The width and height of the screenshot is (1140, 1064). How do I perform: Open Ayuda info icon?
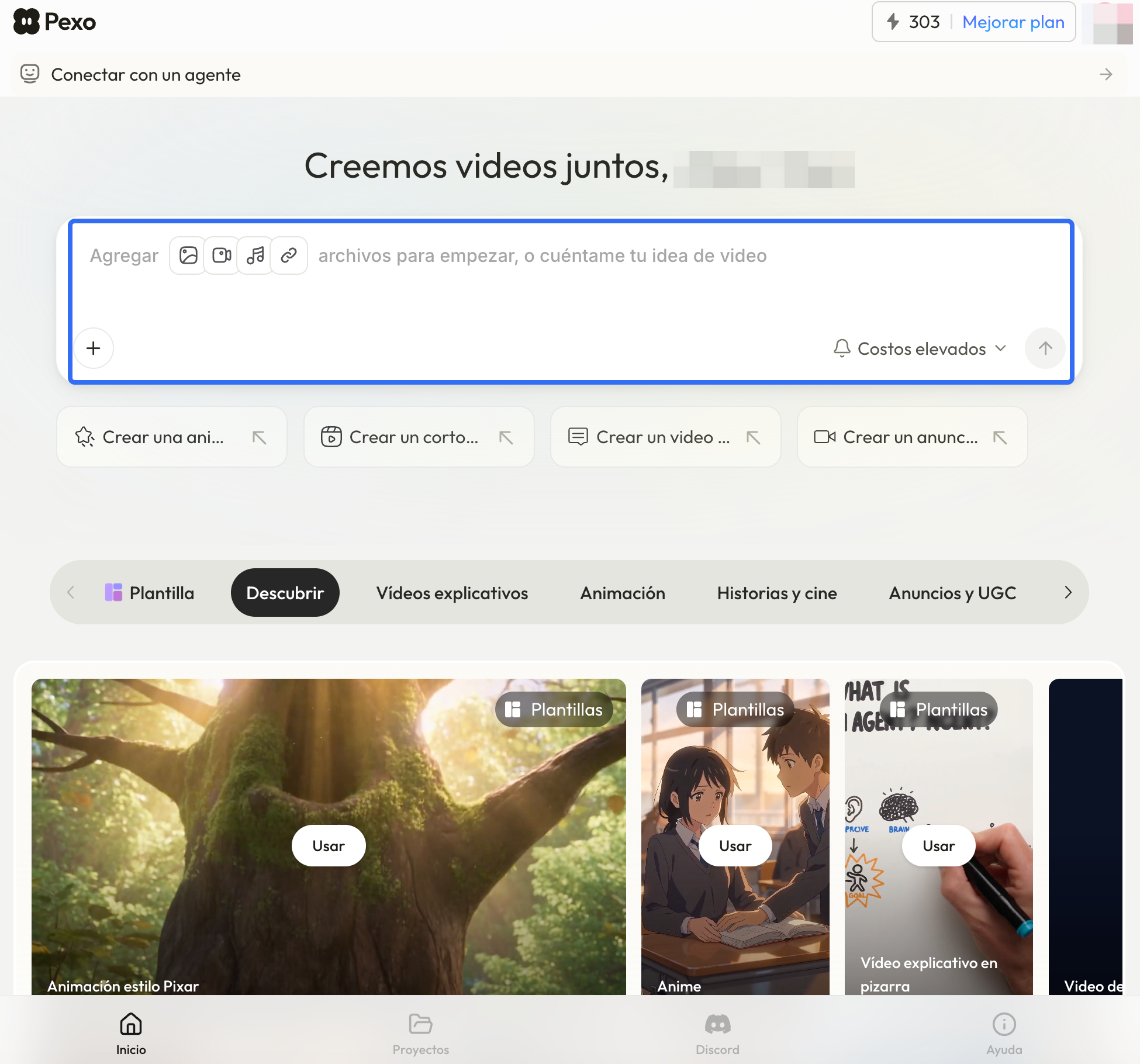coord(1004,1024)
